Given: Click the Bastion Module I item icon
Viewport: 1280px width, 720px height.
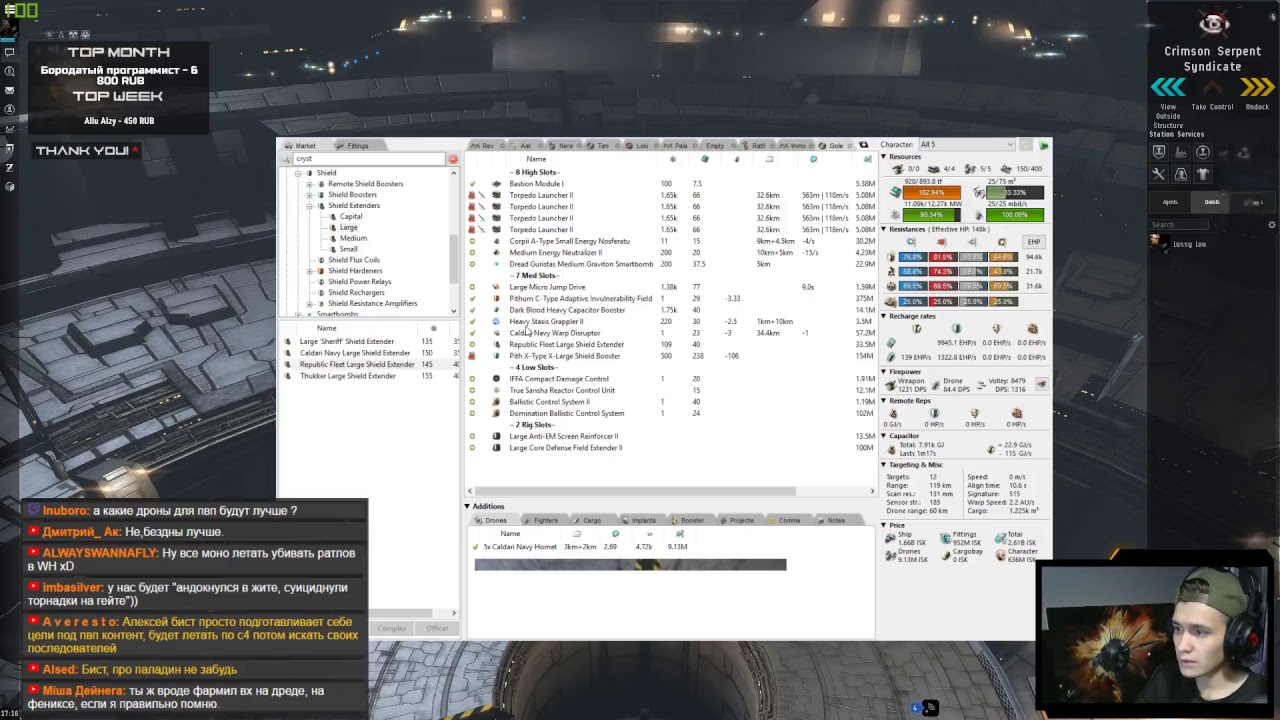Looking at the screenshot, I should click(497, 184).
